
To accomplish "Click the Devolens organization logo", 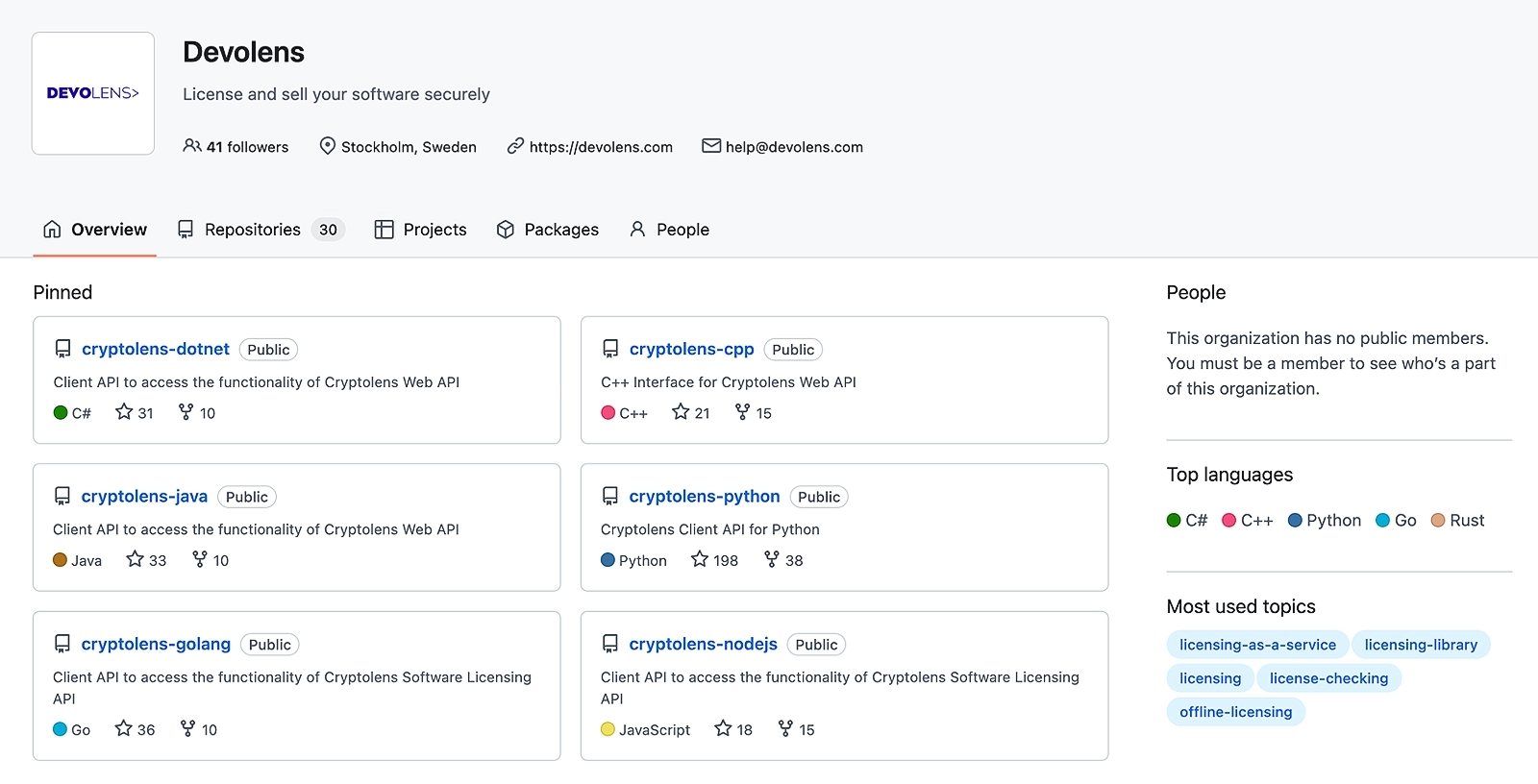I will [x=93, y=93].
